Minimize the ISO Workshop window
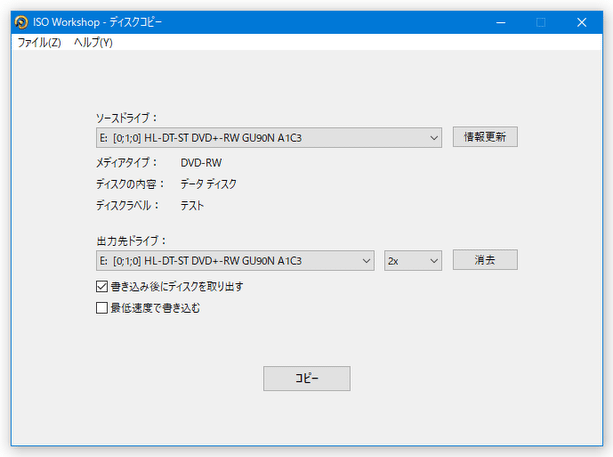Image resolution: width=613 pixels, height=457 pixels. [x=497, y=21]
